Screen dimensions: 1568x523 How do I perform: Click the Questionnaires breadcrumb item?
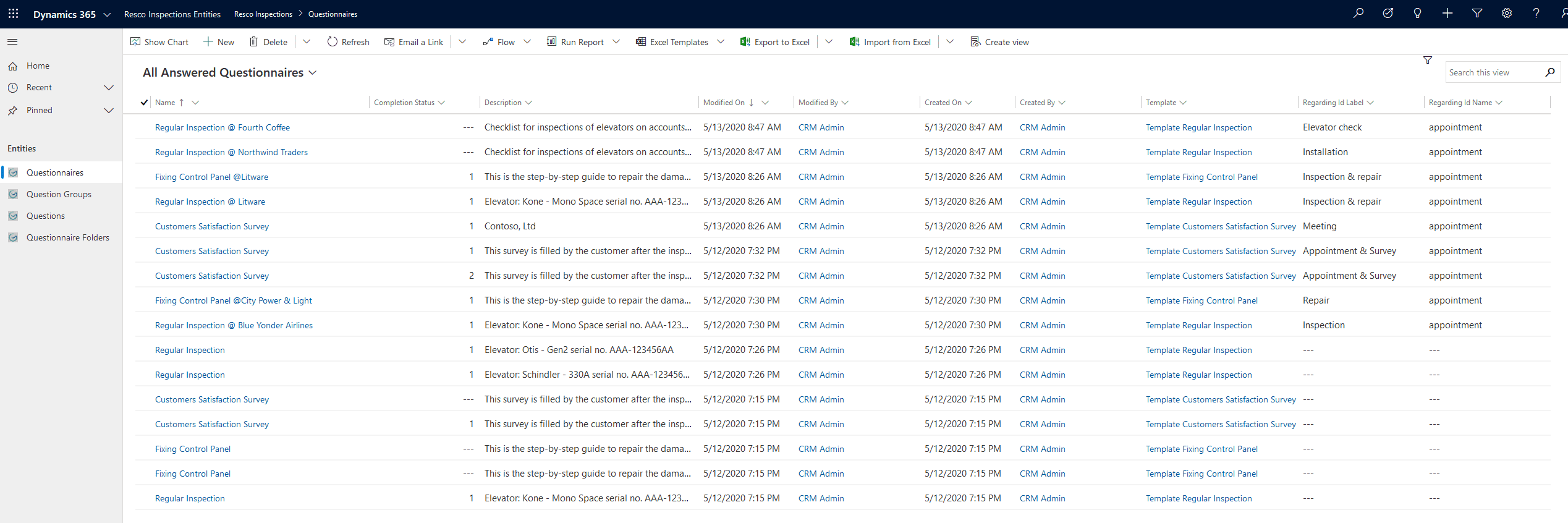click(x=333, y=14)
